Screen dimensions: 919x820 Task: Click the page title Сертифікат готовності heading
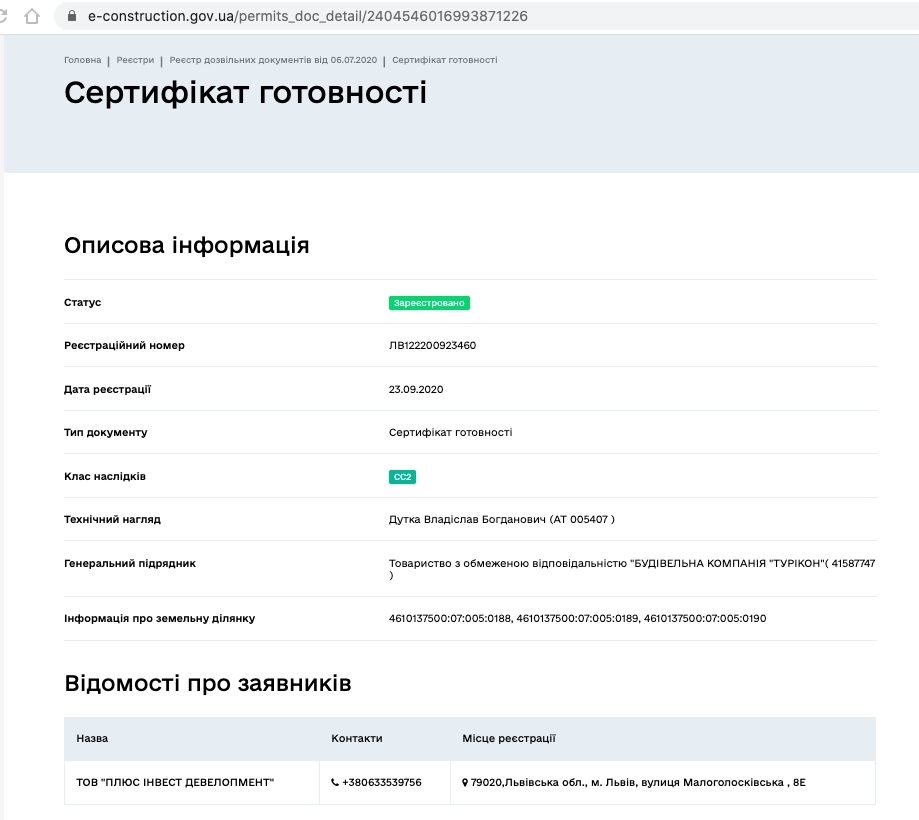[246, 93]
